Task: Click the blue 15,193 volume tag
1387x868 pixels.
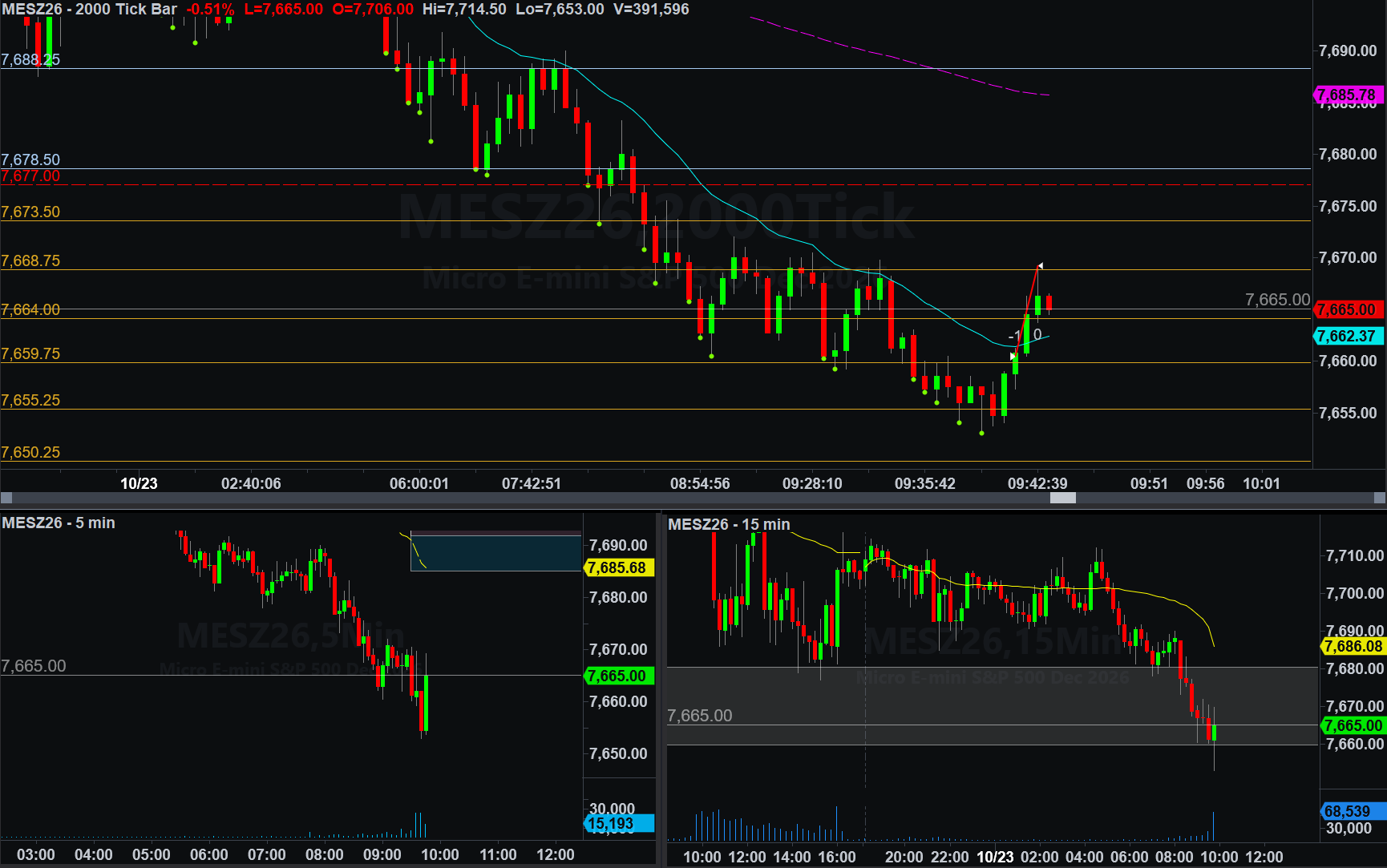Action: tap(619, 823)
